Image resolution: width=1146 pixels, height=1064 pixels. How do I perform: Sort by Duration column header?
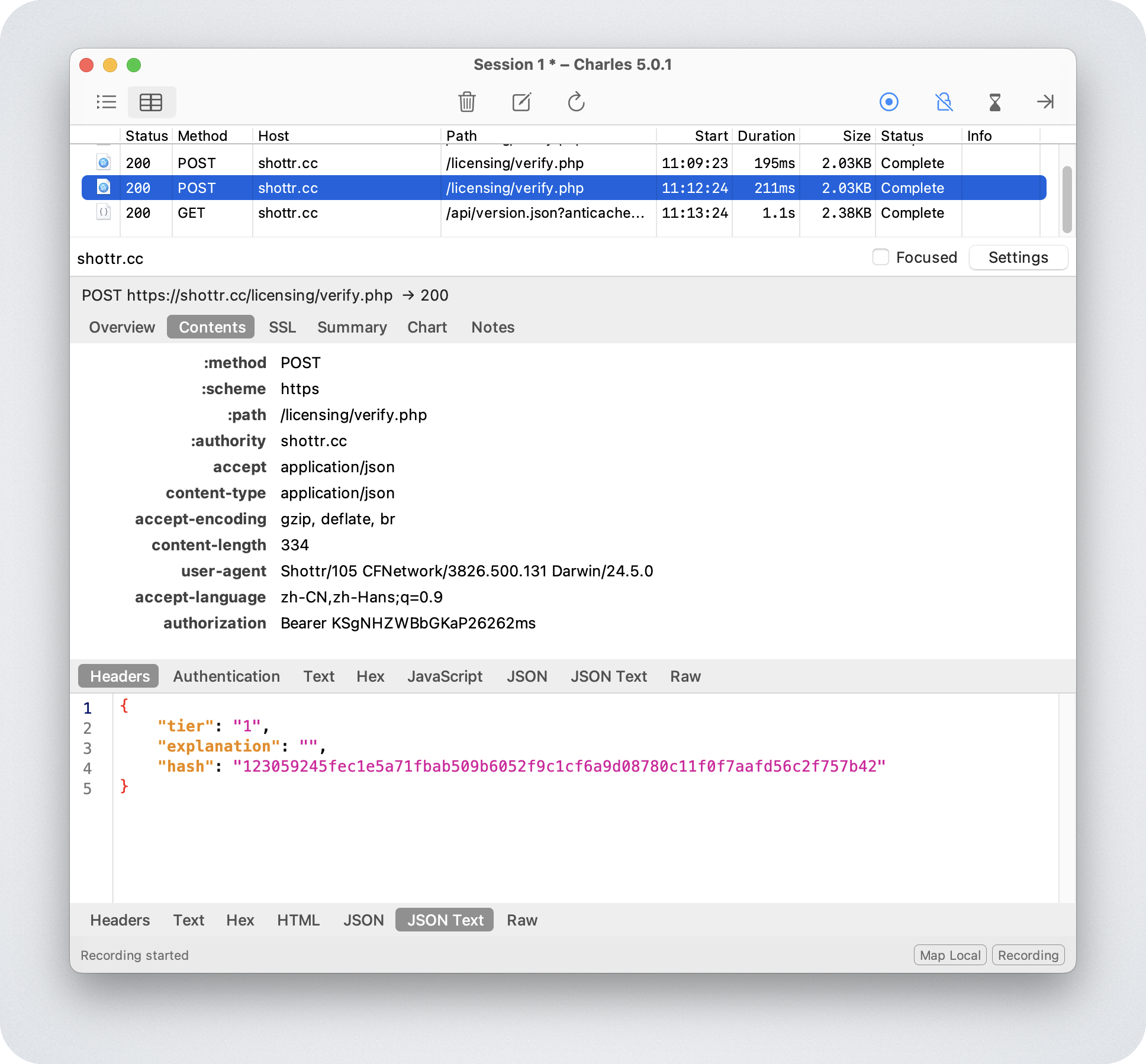766,136
